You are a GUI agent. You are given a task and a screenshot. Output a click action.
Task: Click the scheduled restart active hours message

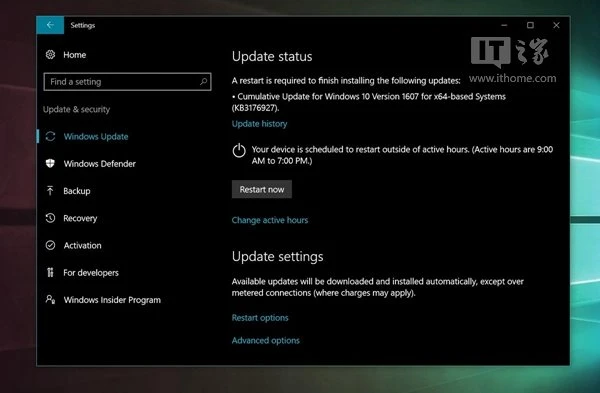[x=402, y=155]
